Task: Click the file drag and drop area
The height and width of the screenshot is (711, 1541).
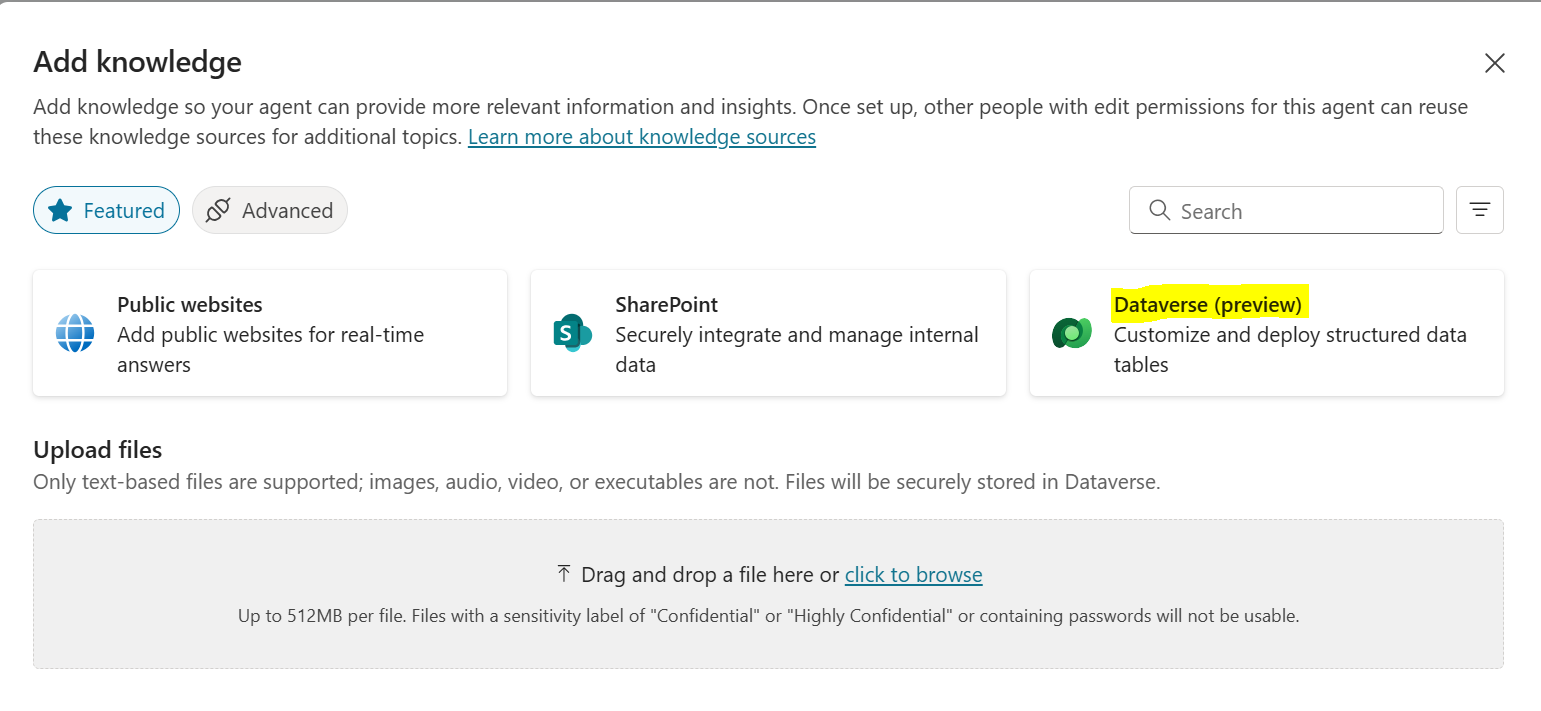Action: coord(768,640)
